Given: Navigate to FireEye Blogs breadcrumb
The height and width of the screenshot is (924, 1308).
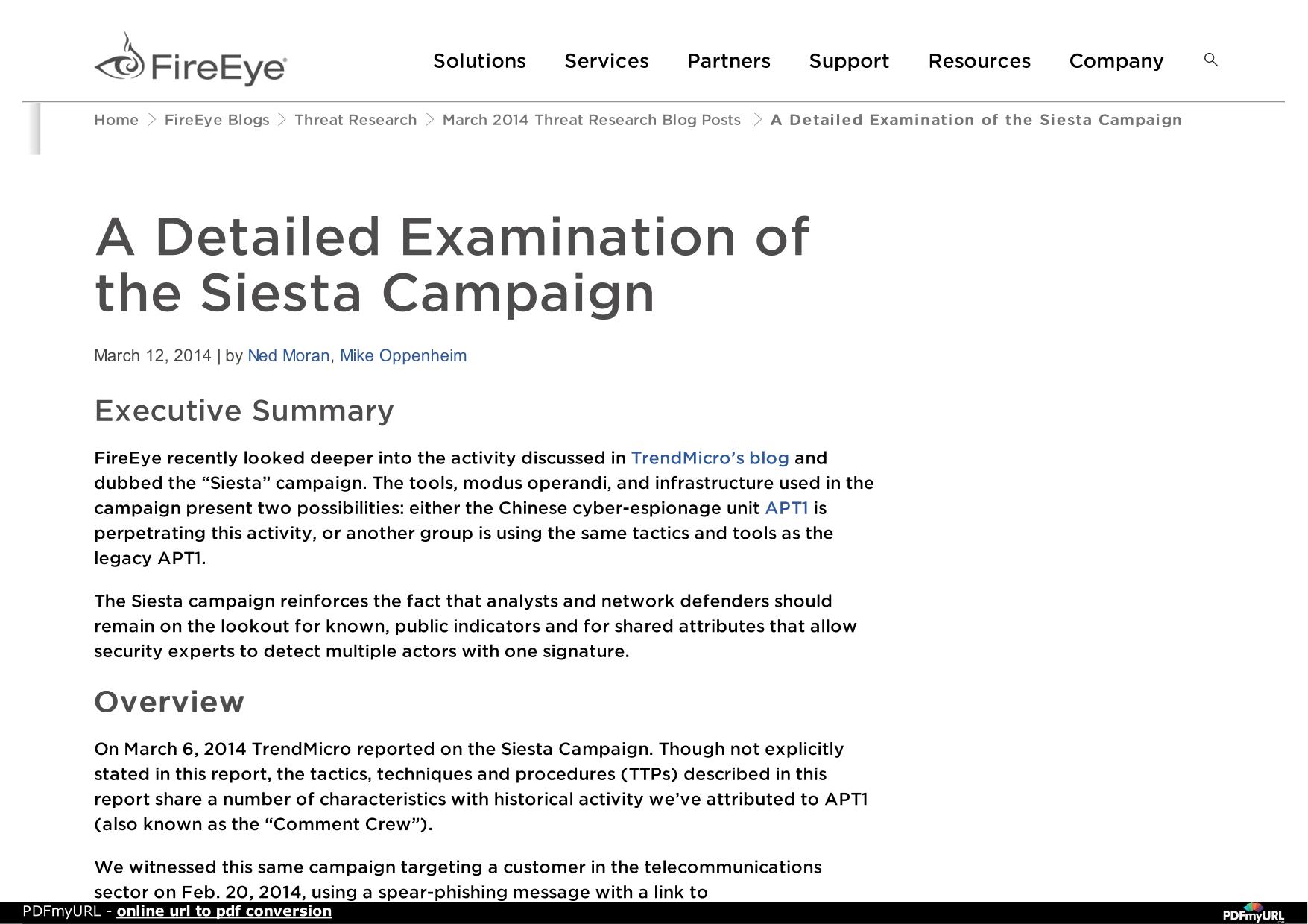Looking at the screenshot, I should click(x=217, y=120).
